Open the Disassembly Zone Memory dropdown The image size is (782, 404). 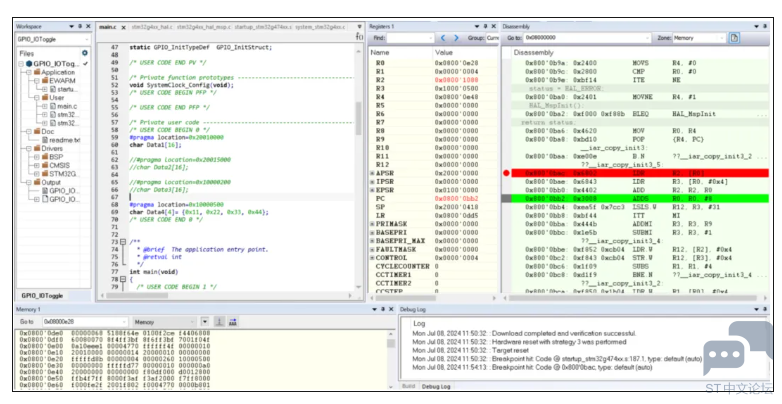click(698, 38)
